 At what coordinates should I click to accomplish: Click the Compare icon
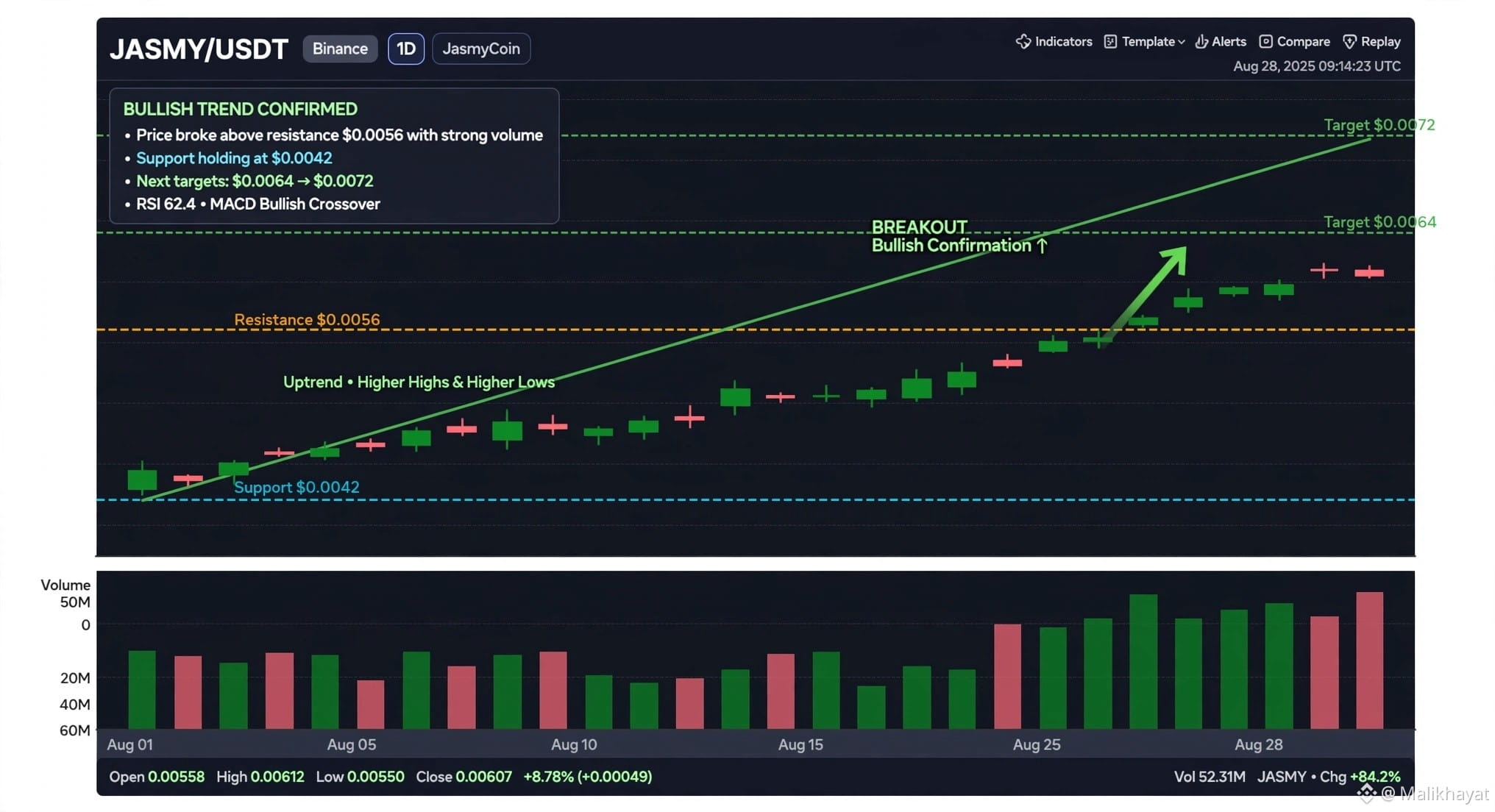pos(1265,41)
